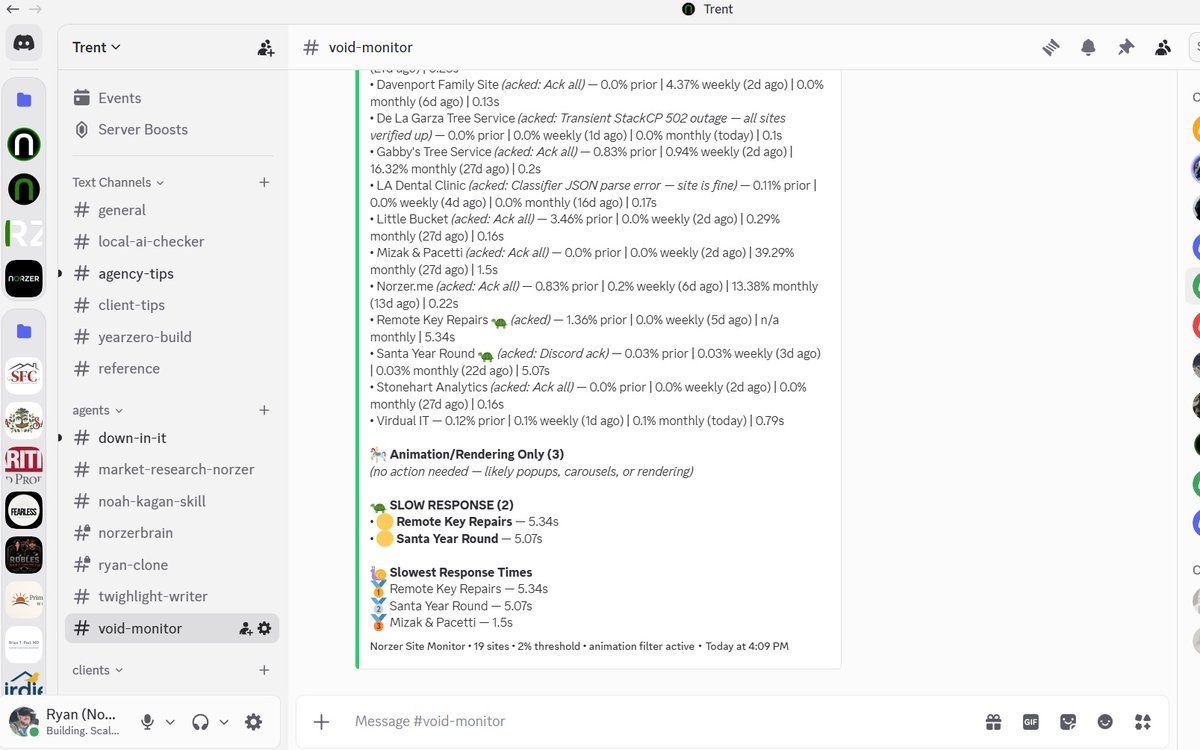Viewport: 1200px width, 750px height.
Task: Mute microphone toggle
Action: pos(147,722)
